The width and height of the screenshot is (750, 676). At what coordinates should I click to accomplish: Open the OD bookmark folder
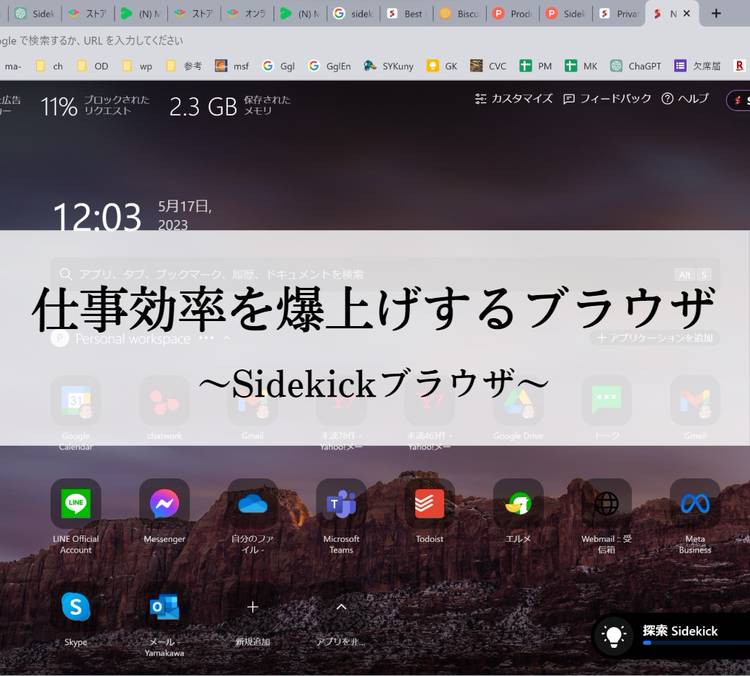pyautogui.click(x=93, y=66)
